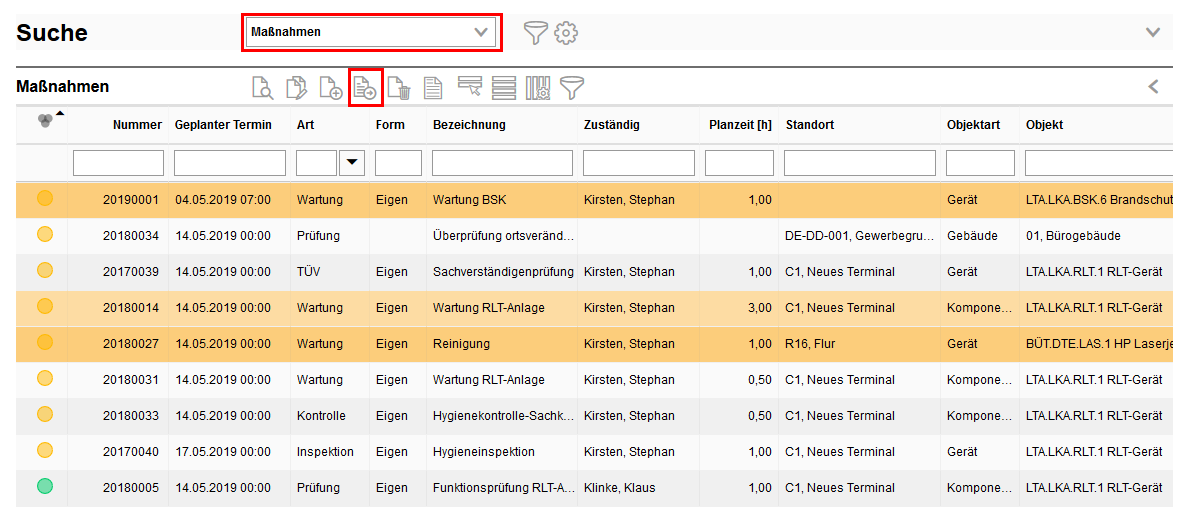Click the delete record trash icon
This screenshot has width=1183, height=507.
coord(399,88)
